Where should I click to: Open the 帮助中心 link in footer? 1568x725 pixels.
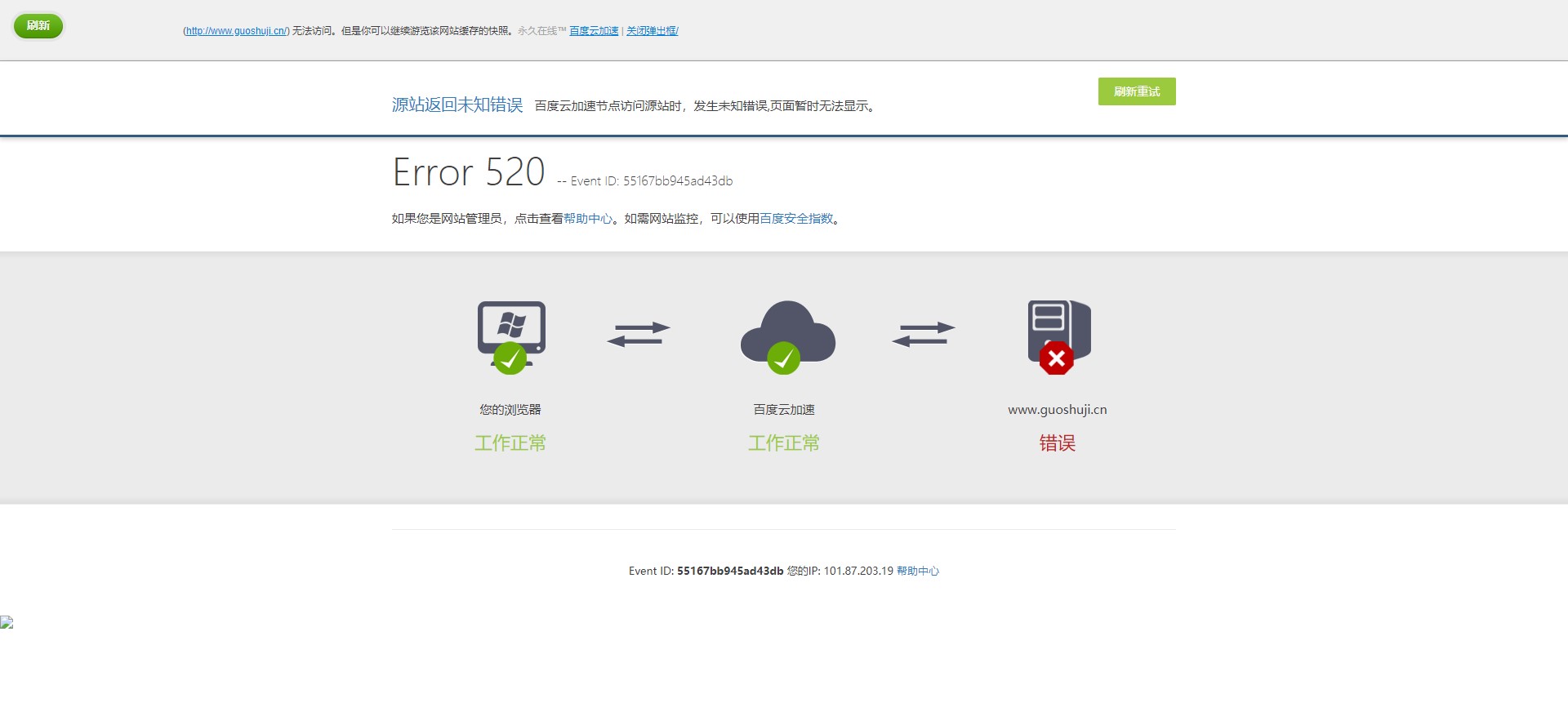pos(918,572)
